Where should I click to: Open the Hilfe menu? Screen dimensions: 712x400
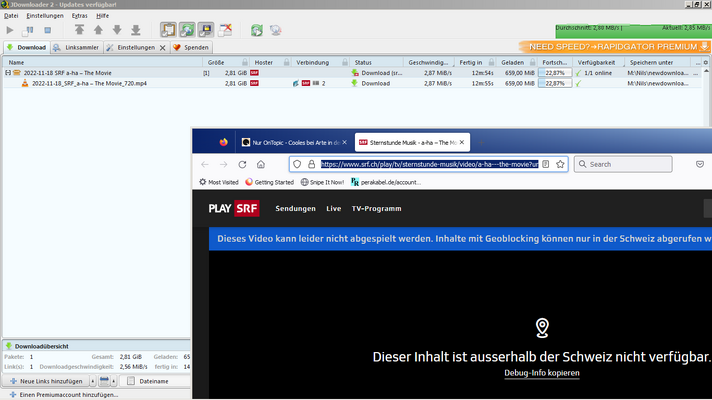coord(103,15)
